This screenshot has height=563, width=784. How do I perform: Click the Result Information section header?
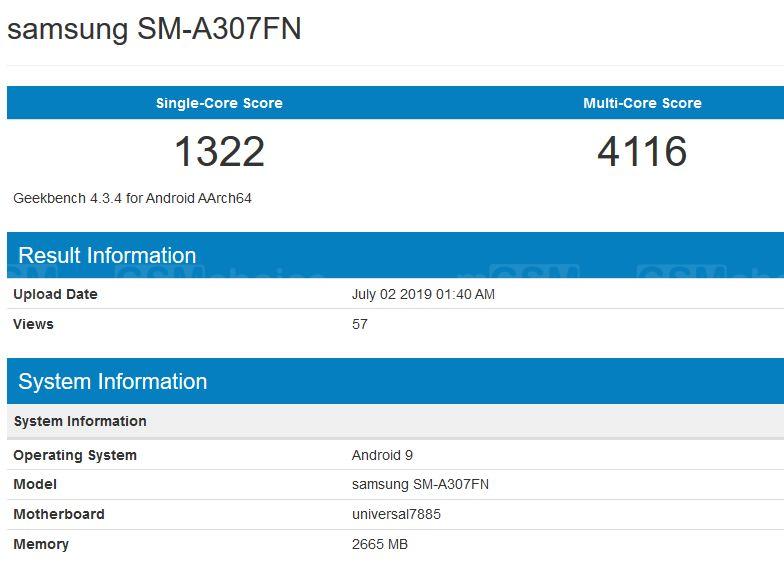(396, 255)
